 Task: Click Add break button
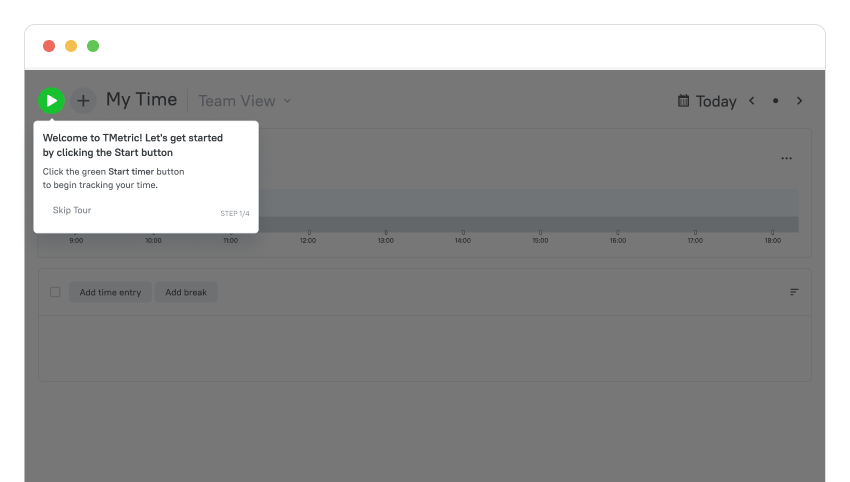coord(186,292)
